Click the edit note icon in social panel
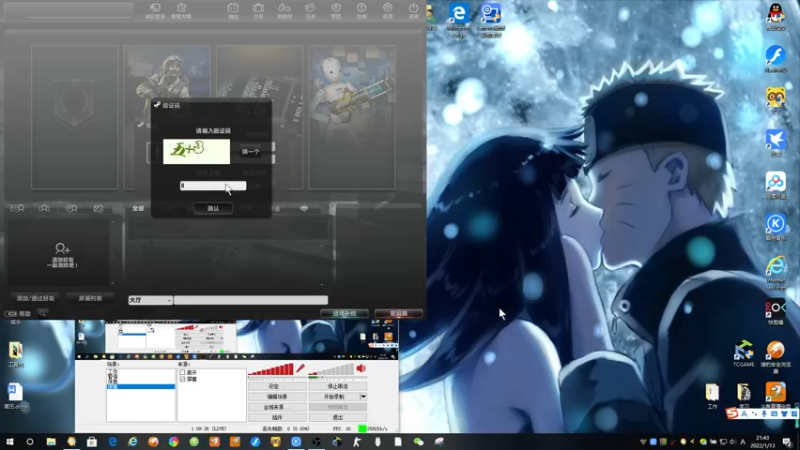Viewport: 800px width, 450px height. point(98,208)
